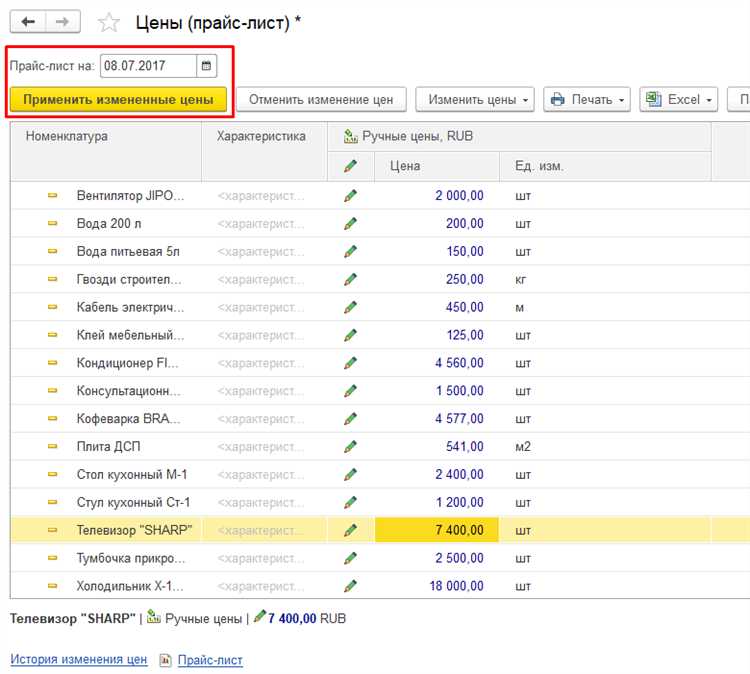Open the Прайс-лист link at bottom
The image size is (750, 674).
click(210, 660)
